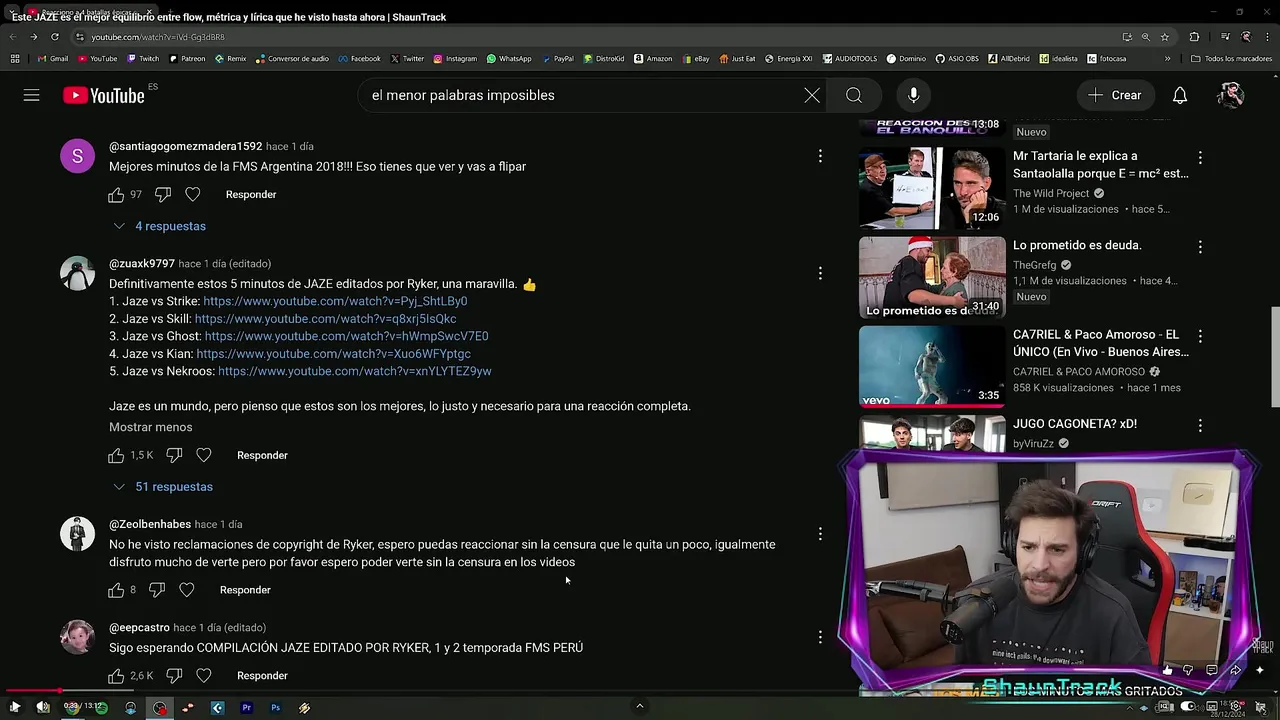Reply to @zuaxk9797 with Responder
This screenshot has height=720, width=1280.
262,455
